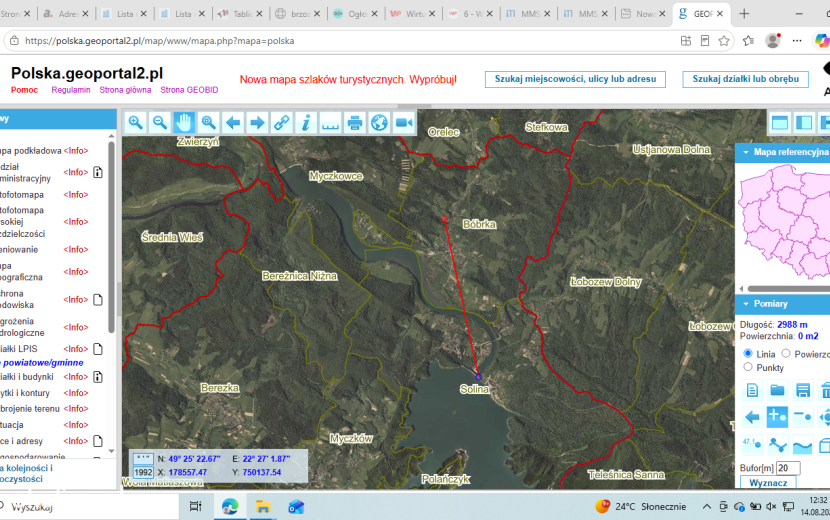The width and height of the screenshot is (830, 520).
Task: Open a new browser tab
Action: click(744, 14)
